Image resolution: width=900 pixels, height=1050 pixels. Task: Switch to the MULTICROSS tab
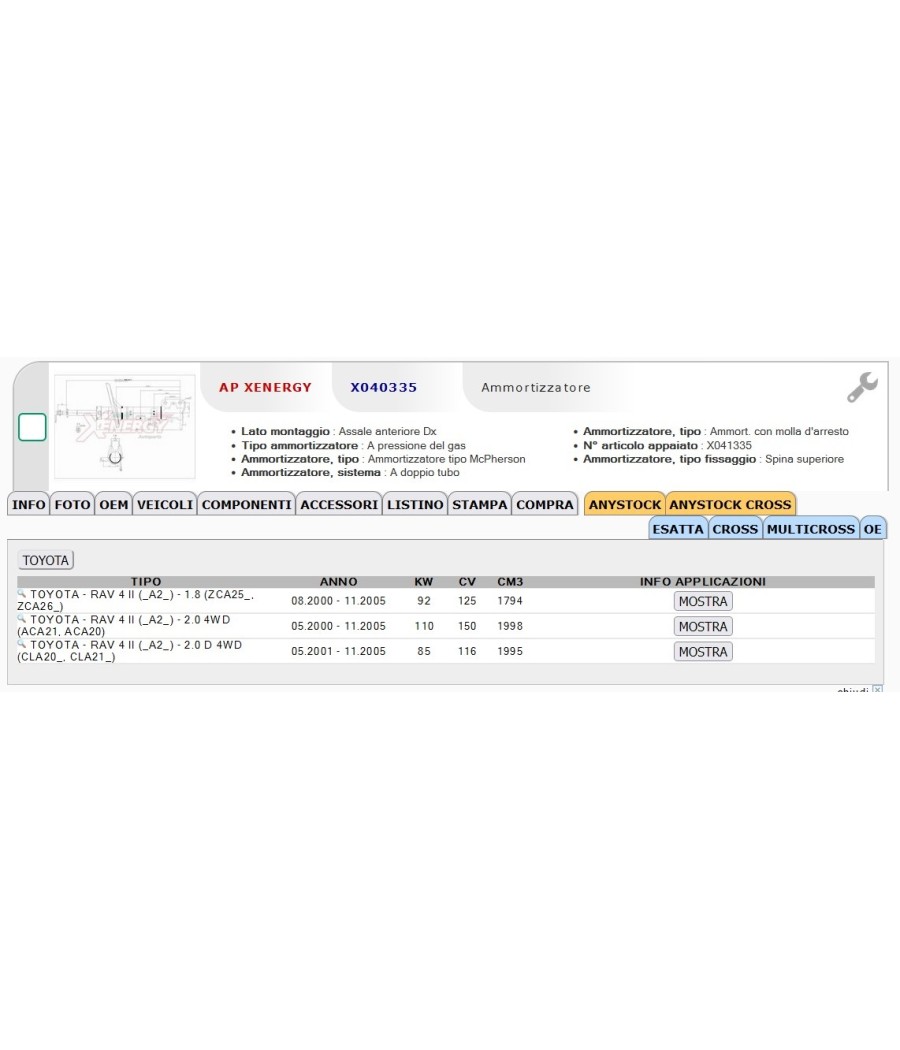(x=811, y=529)
